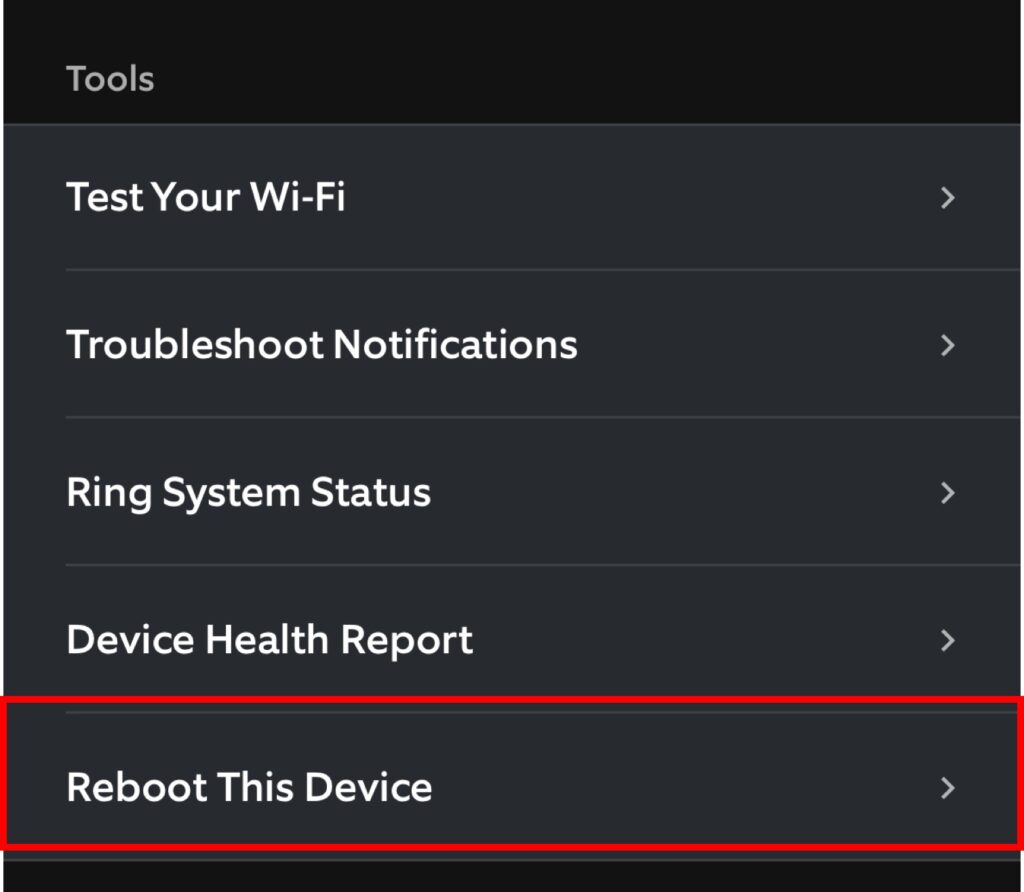Click the right-pointing chevron in the Wi-Fi row
The image size is (1024, 892).
947,198
